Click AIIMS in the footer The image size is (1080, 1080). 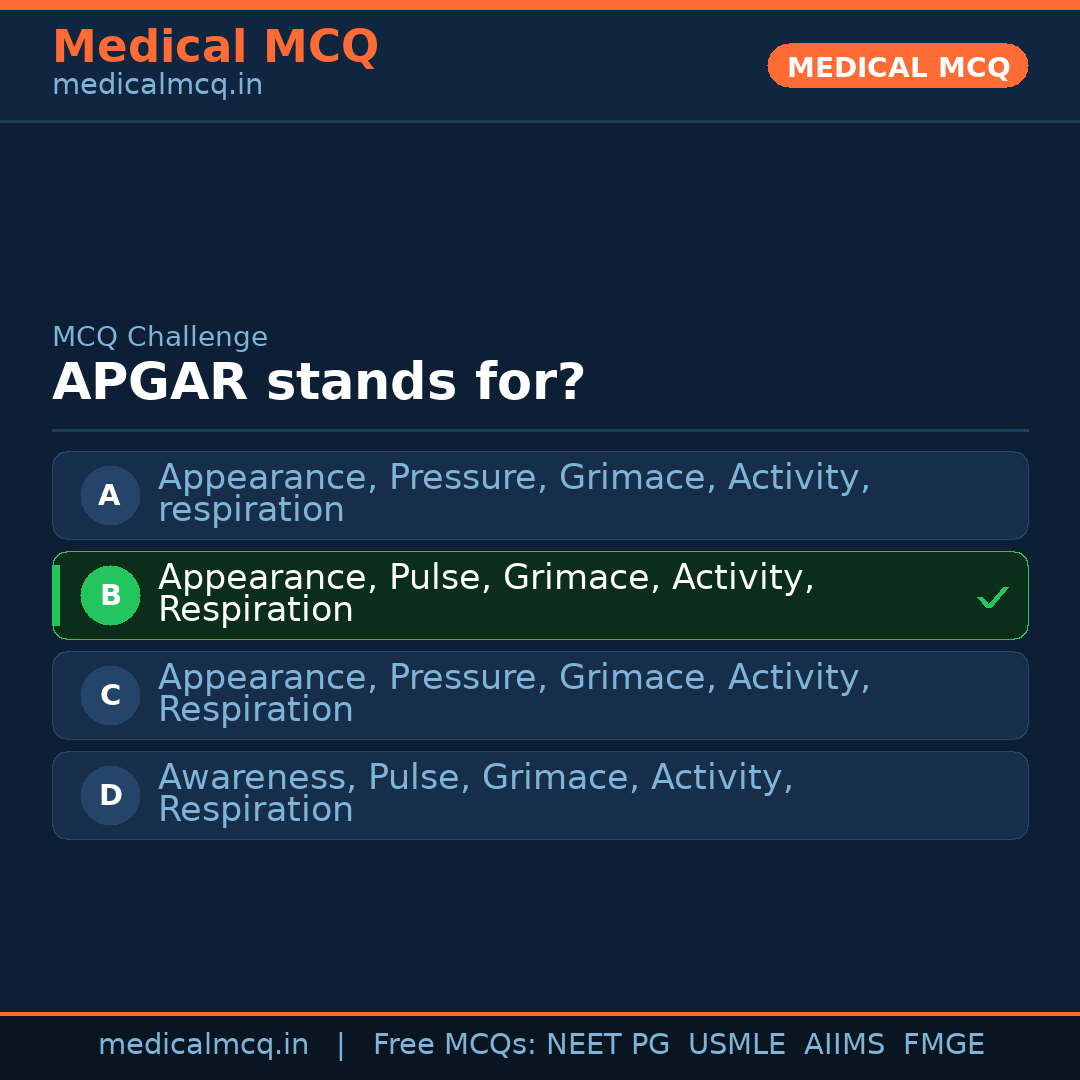point(844,1045)
